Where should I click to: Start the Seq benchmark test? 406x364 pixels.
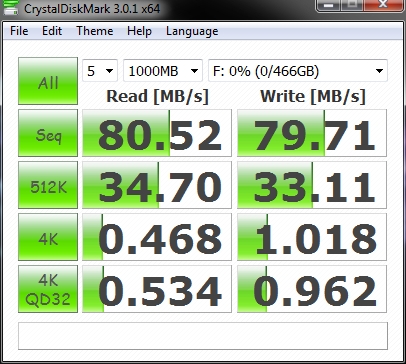[48, 133]
